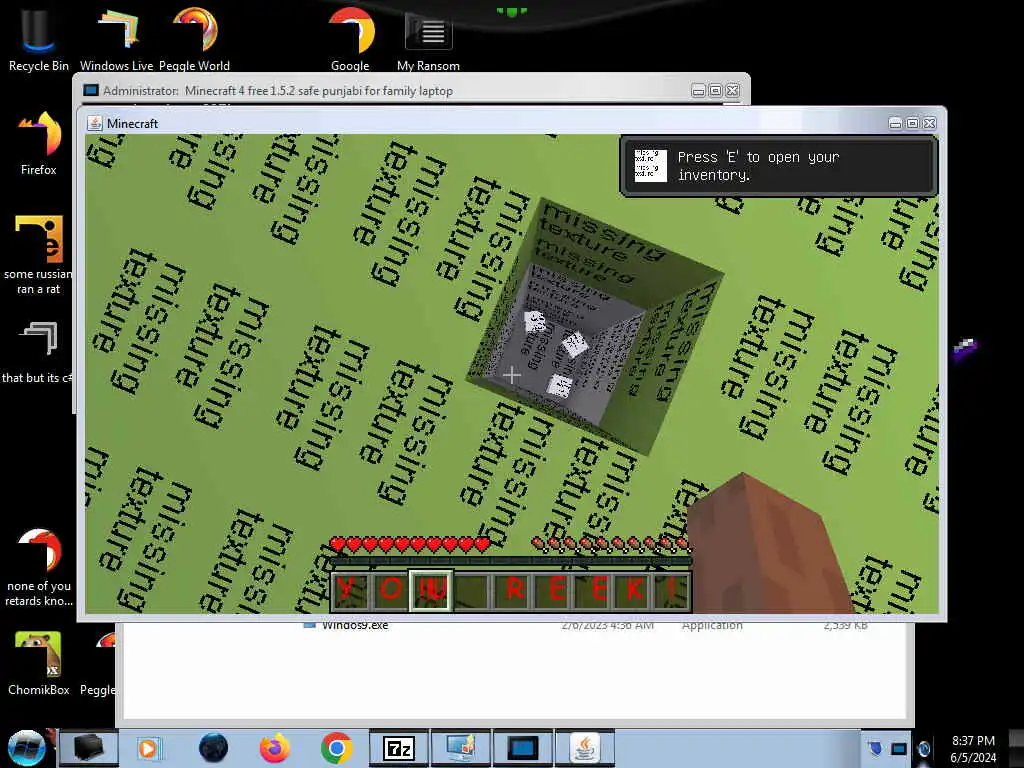Click the hunger drumsticks bar
1024x768 pixels.
(x=610, y=544)
